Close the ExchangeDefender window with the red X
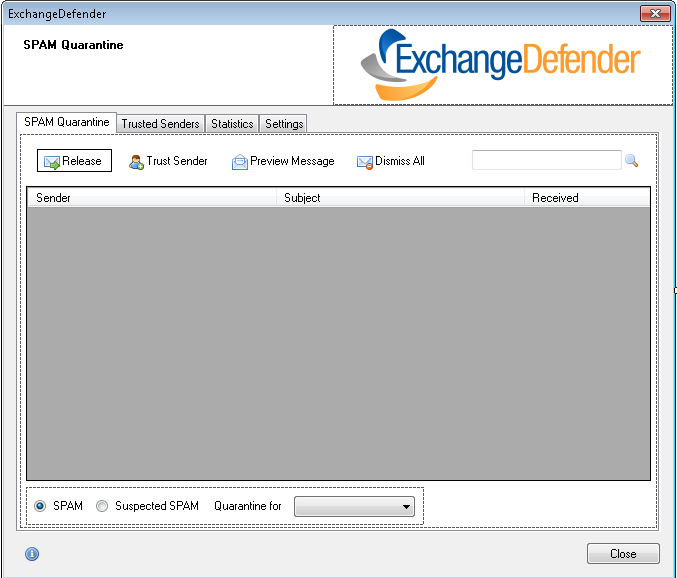The height and width of the screenshot is (578, 677). click(x=656, y=14)
